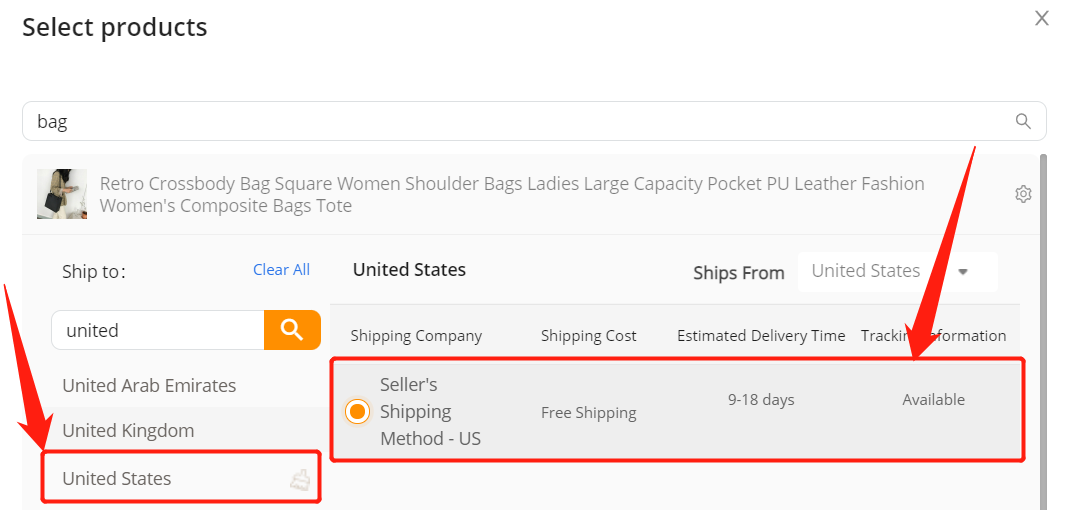Click the Shipping Cost column header
Screen dimensions: 1065x510
point(589,336)
